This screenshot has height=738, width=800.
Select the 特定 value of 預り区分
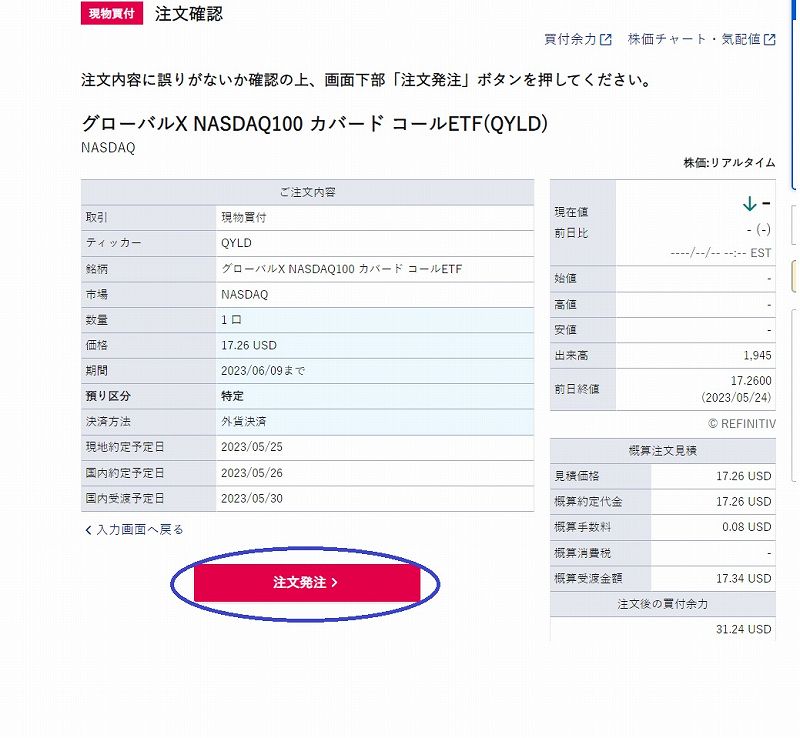click(x=232, y=397)
